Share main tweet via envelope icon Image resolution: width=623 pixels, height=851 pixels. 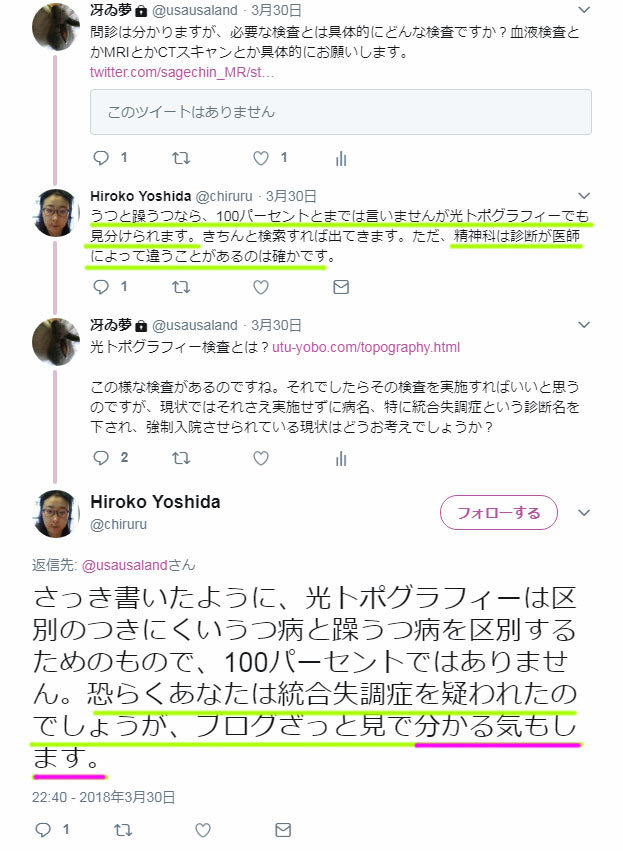283,830
